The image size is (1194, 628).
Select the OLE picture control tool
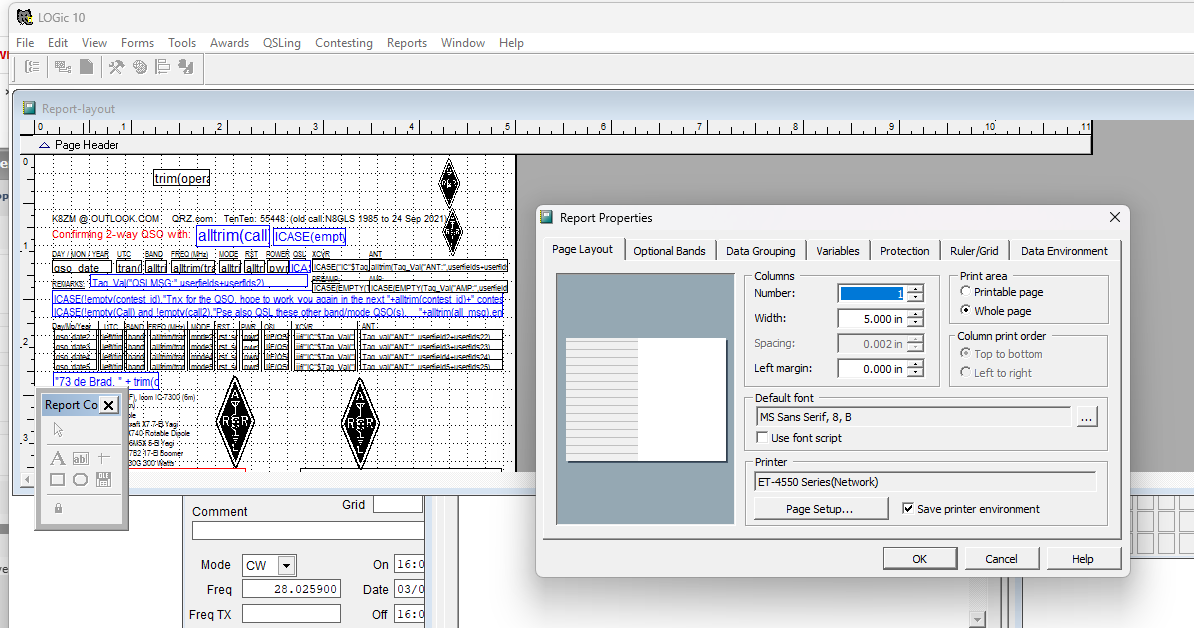103,480
